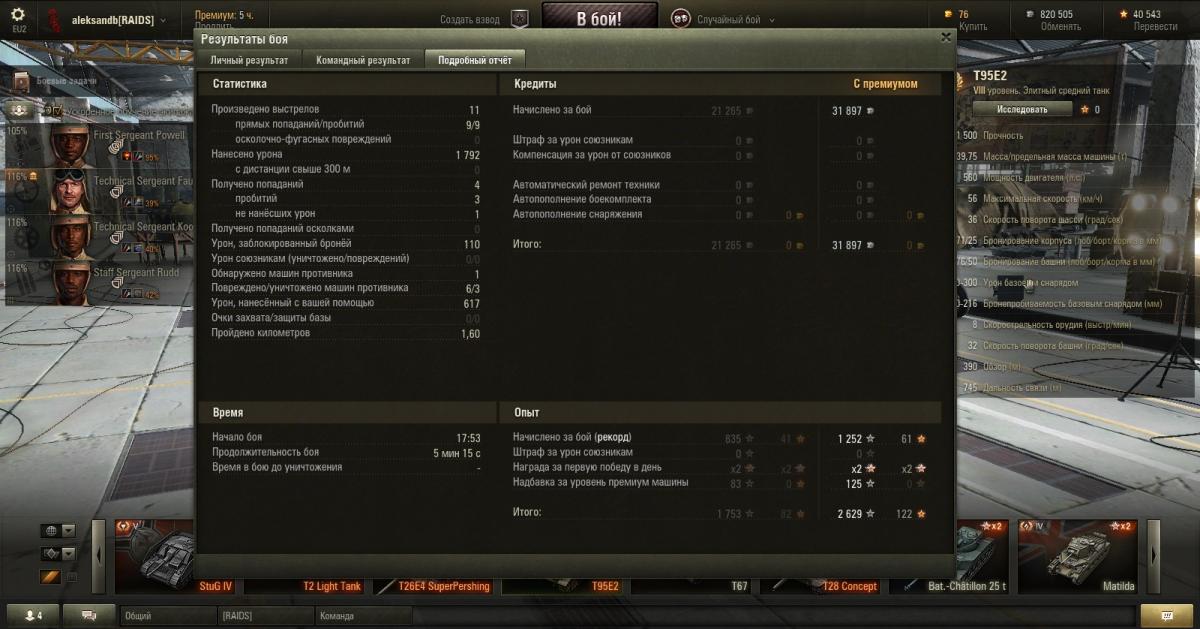Click the random battle mode skull icon
The height and width of the screenshot is (629, 1200).
(680, 19)
